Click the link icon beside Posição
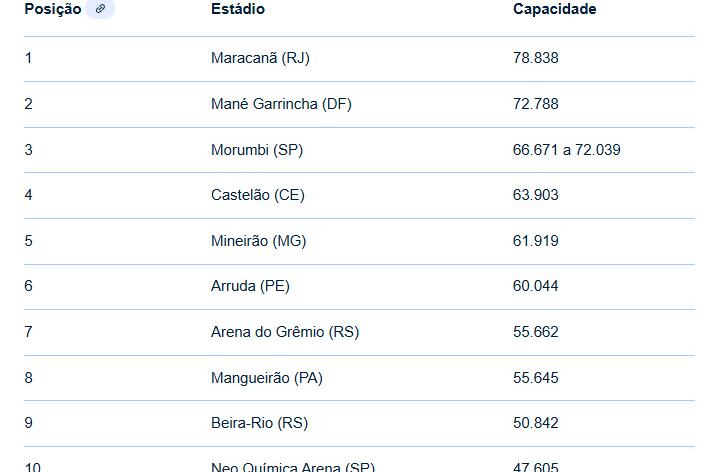The height and width of the screenshot is (472, 708). (x=100, y=9)
